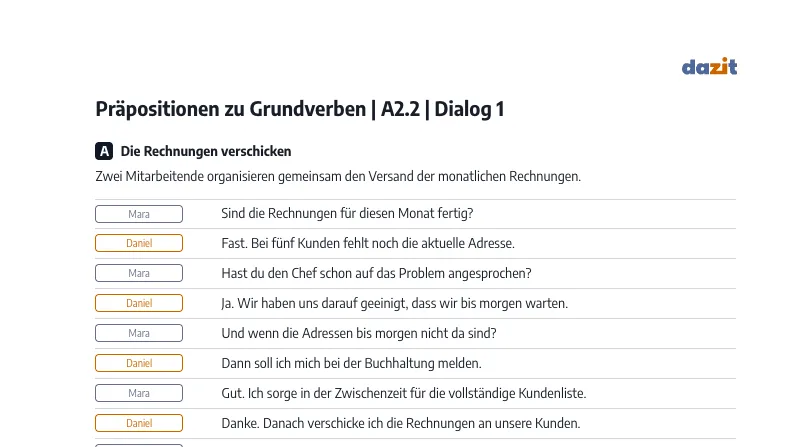Click Mara label next to 'Hast du den Chef'

point(139,273)
